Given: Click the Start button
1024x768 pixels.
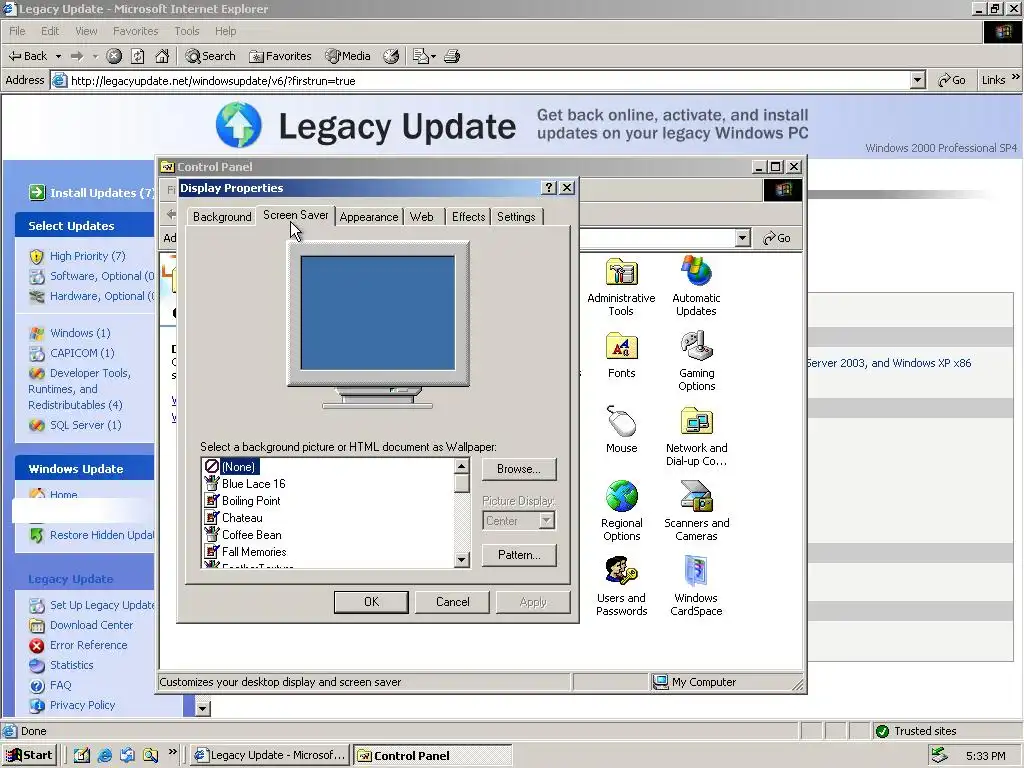Looking at the screenshot, I should 30,755.
